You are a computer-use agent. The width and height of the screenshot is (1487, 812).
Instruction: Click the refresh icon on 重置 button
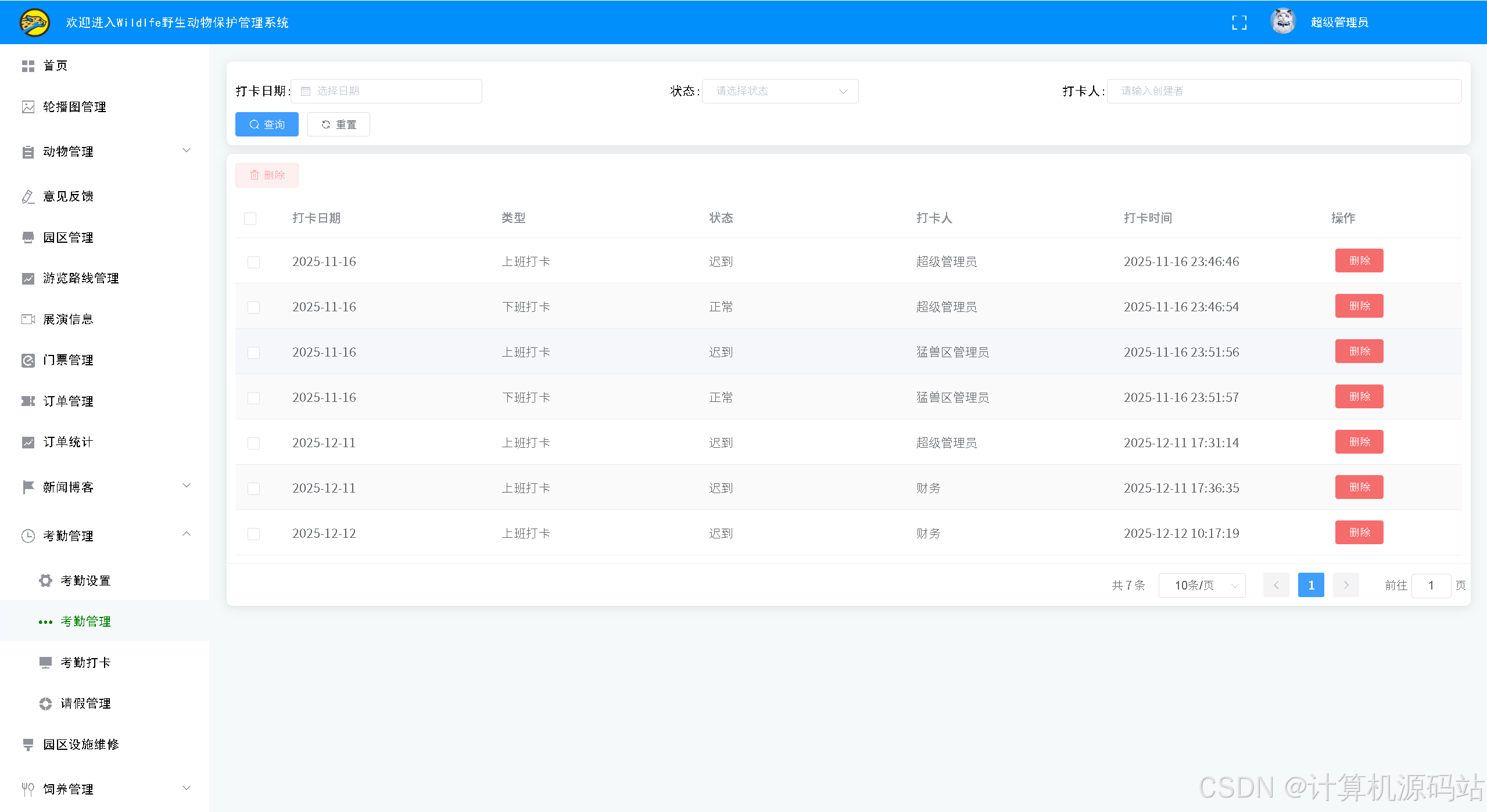[x=325, y=124]
